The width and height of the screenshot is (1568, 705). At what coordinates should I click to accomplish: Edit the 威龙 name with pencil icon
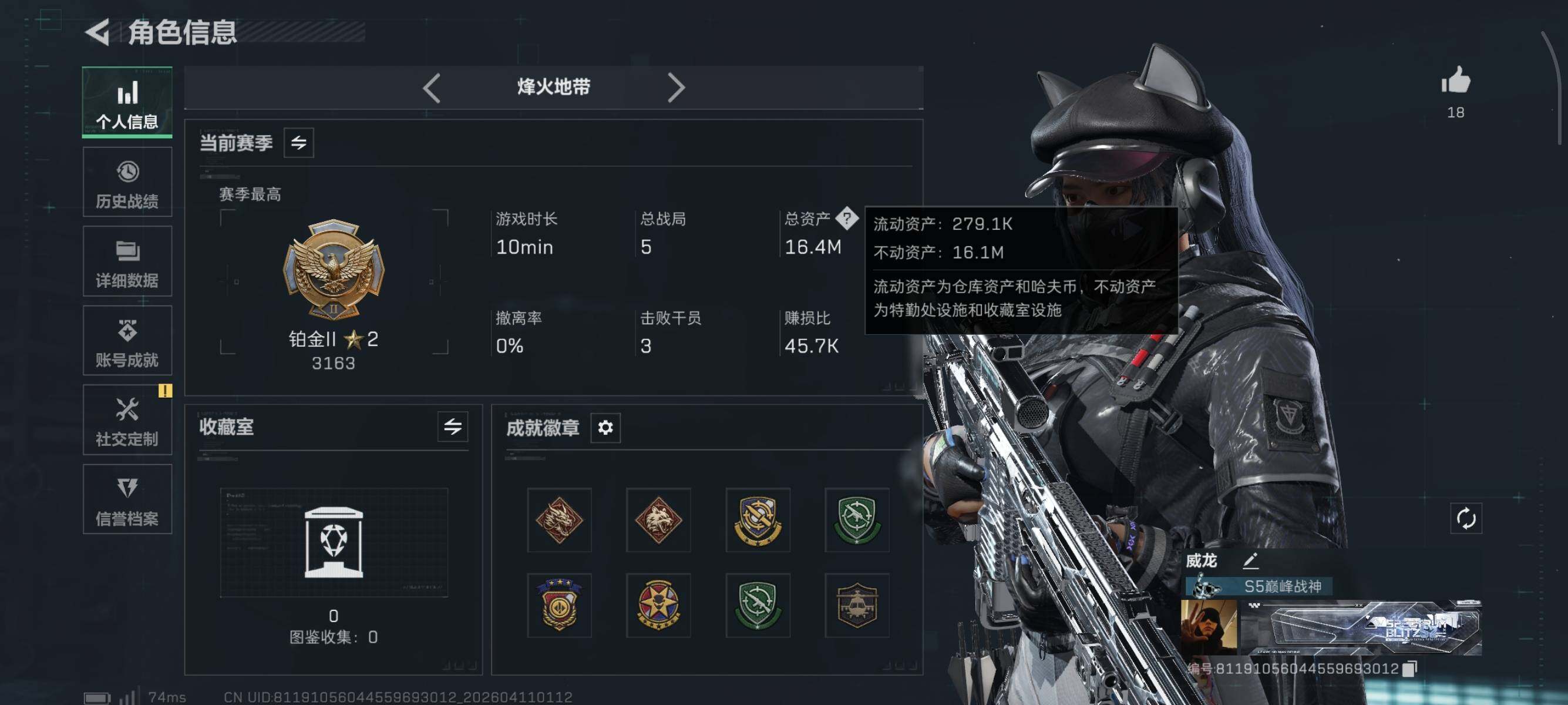point(1250,560)
